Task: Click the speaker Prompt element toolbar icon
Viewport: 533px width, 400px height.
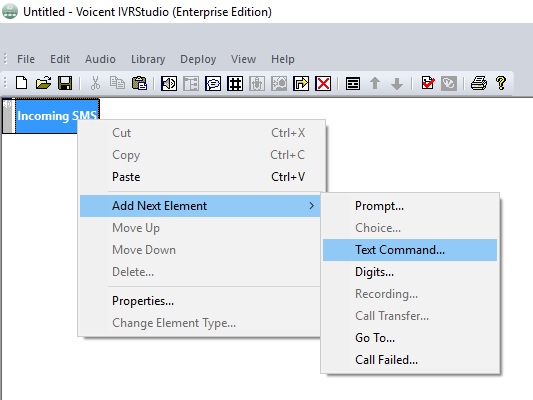Action: point(169,83)
